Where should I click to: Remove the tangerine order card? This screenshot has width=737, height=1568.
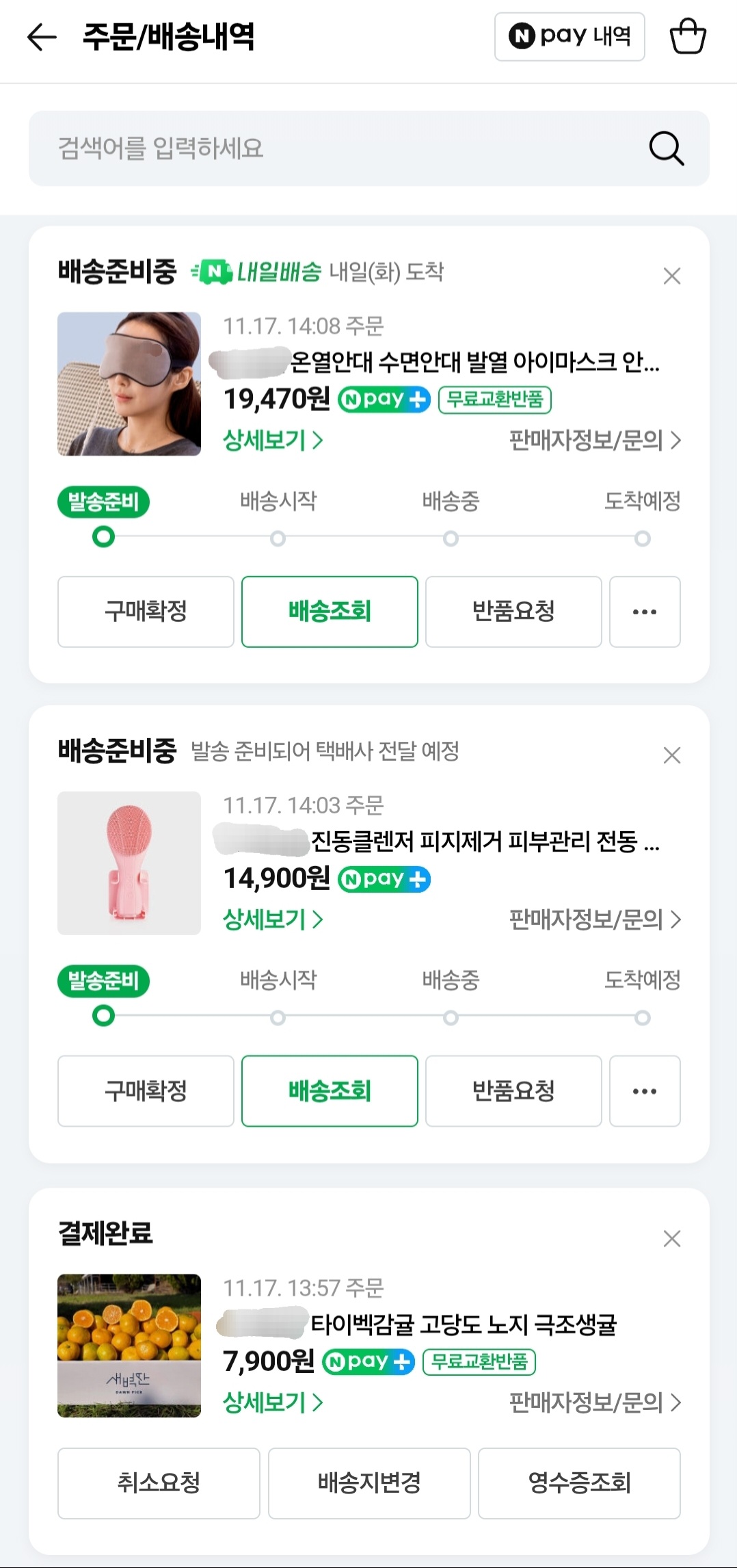(672, 1238)
